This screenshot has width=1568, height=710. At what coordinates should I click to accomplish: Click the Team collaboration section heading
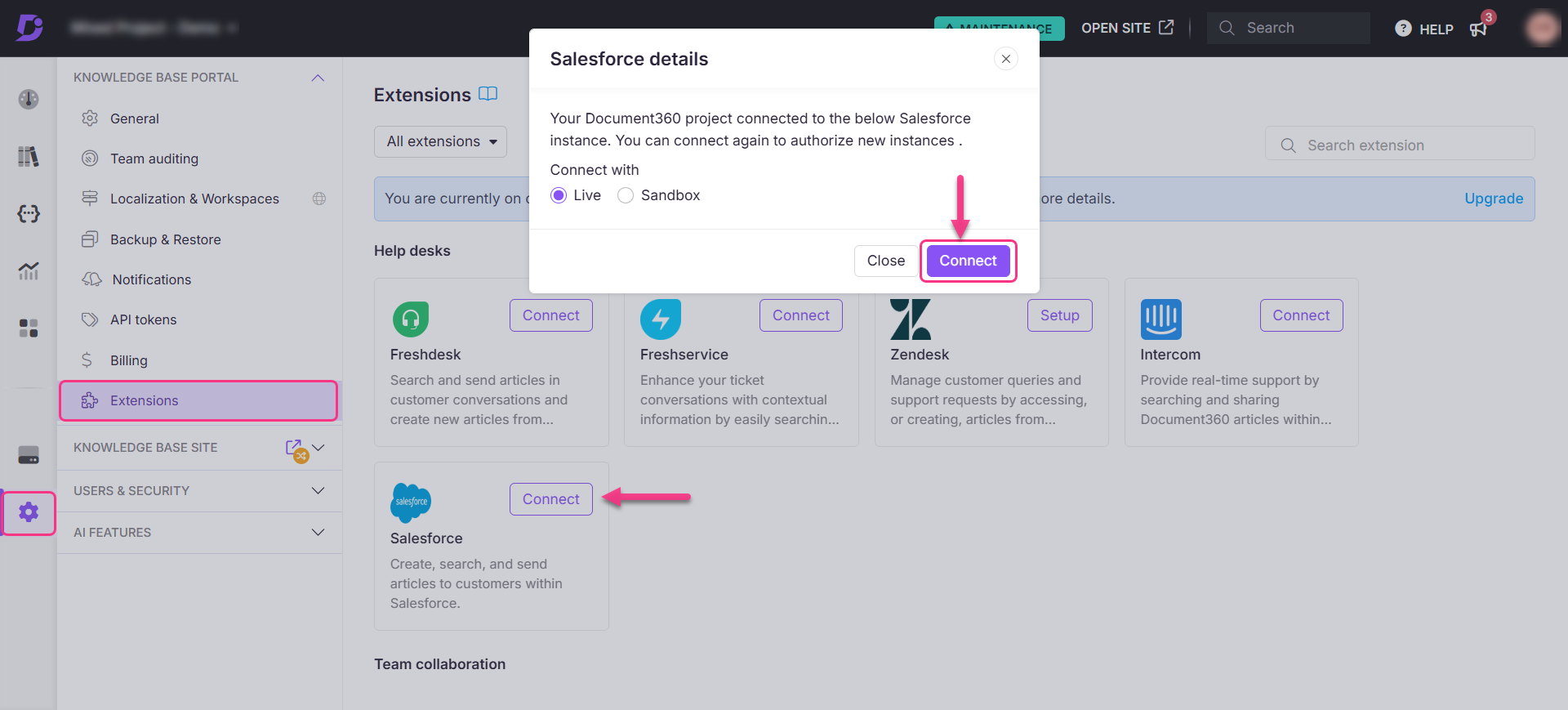(440, 664)
